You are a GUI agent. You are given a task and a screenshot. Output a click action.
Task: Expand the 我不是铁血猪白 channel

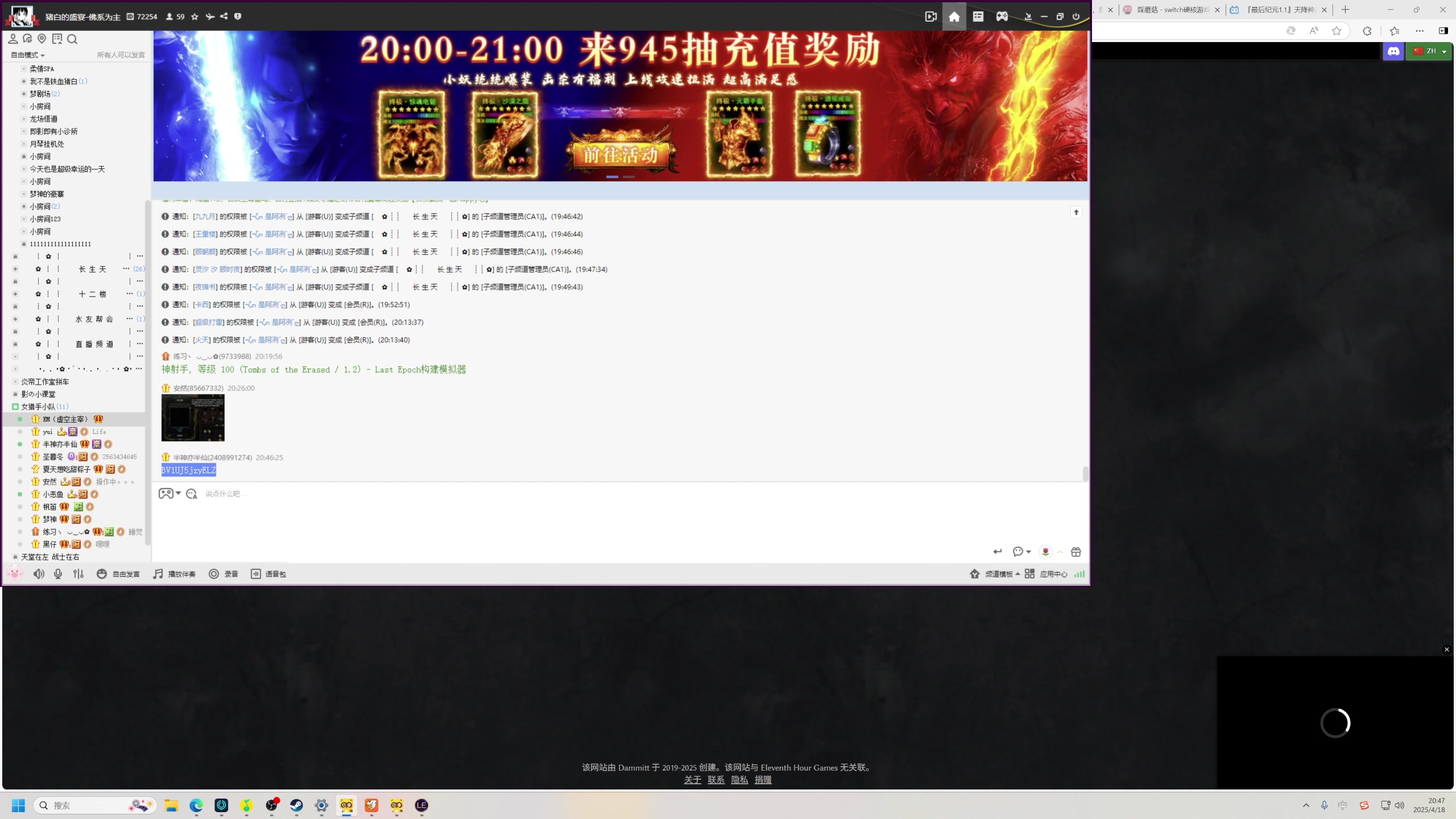point(23,81)
